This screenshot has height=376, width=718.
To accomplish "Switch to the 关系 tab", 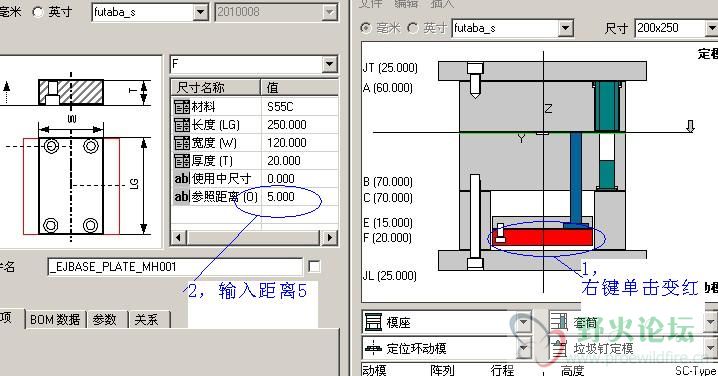I will [x=147, y=319].
